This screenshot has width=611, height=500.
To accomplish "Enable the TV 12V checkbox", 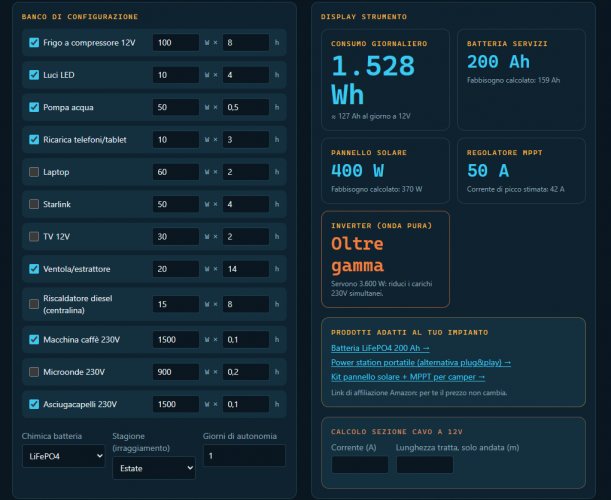I will [34, 237].
